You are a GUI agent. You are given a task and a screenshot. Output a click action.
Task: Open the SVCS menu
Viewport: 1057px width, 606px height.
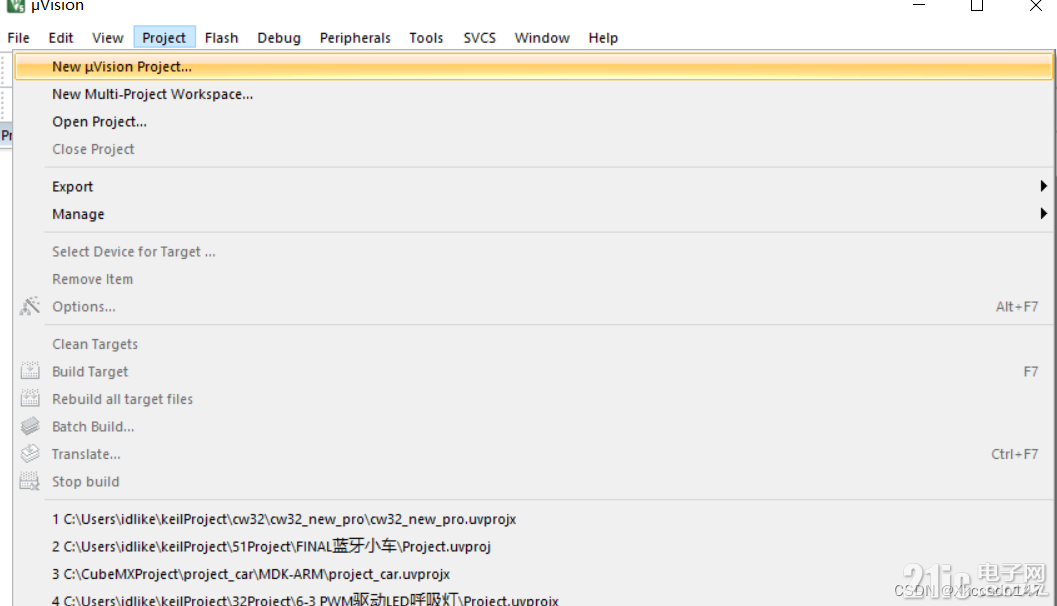coord(479,38)
